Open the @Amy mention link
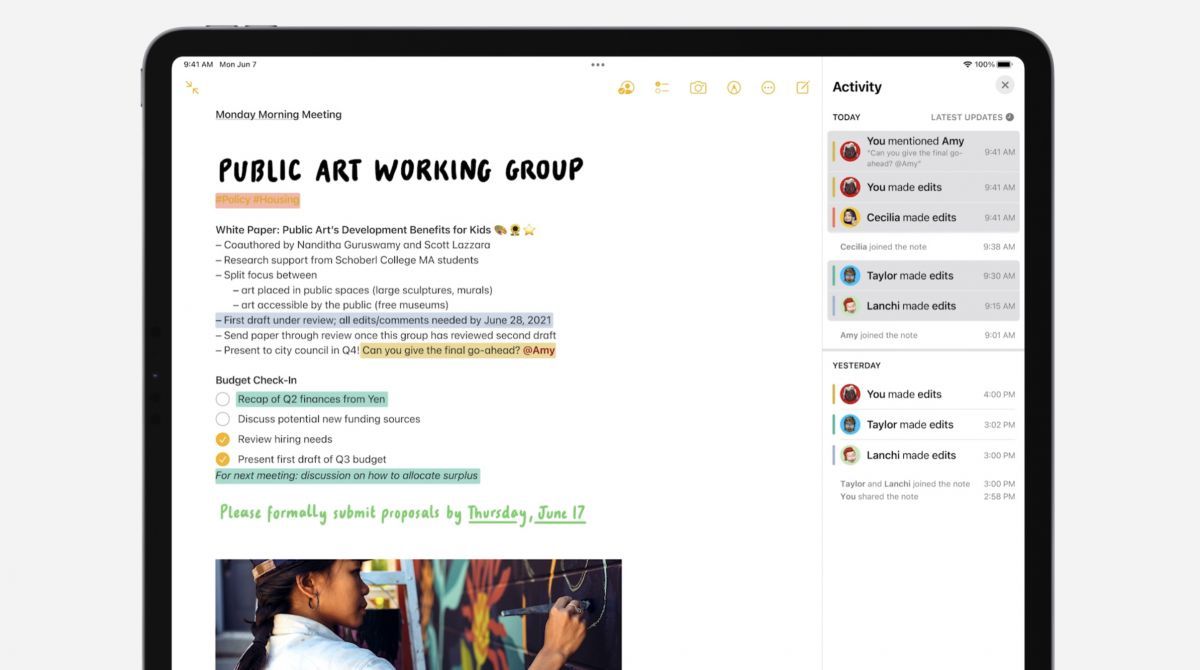The width and height of the screenshot is (1200, 670). click(538, 351)
